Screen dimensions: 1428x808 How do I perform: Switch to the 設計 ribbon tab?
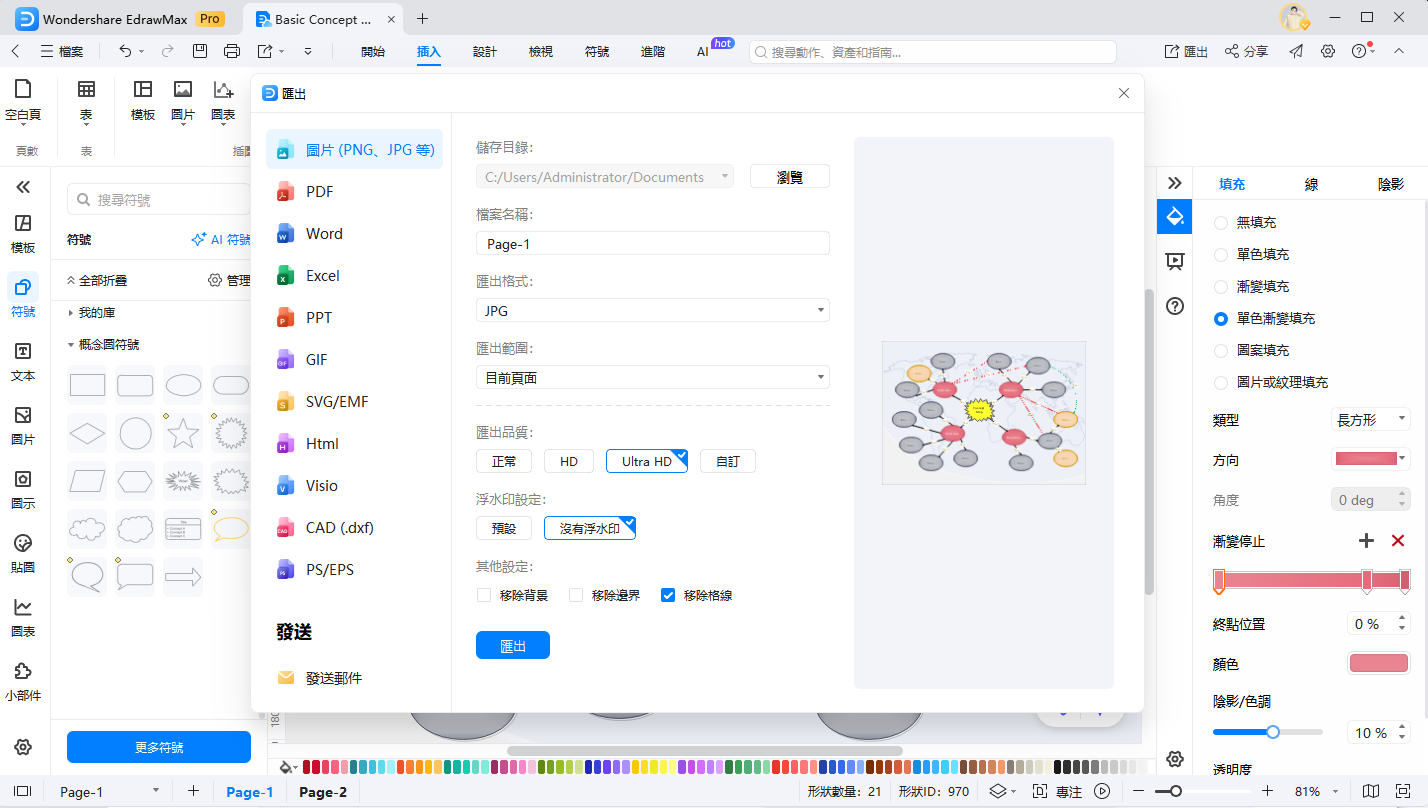(485, 51)
